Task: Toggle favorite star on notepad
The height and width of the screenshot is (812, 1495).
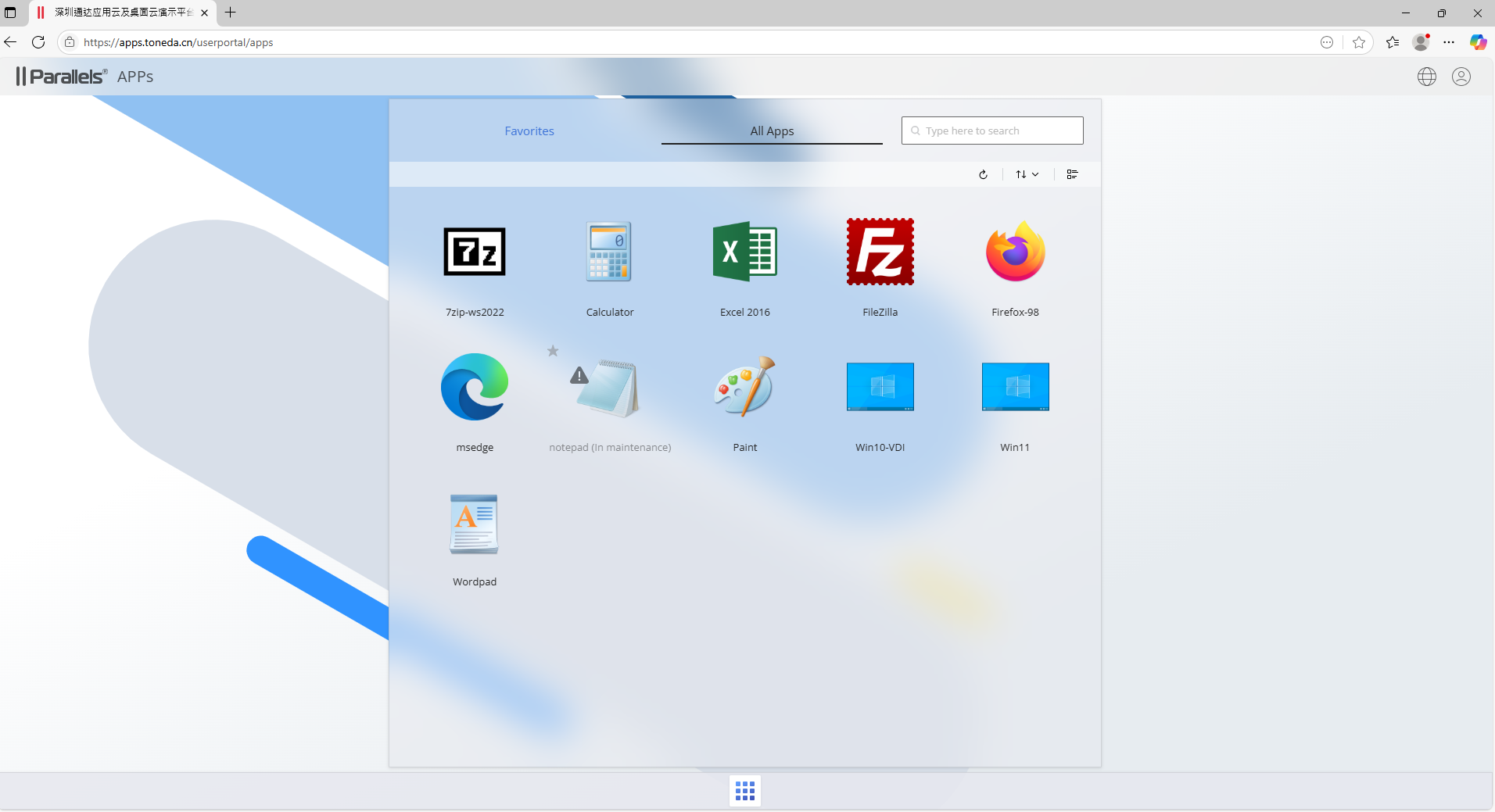Action: tap(553, 351)
